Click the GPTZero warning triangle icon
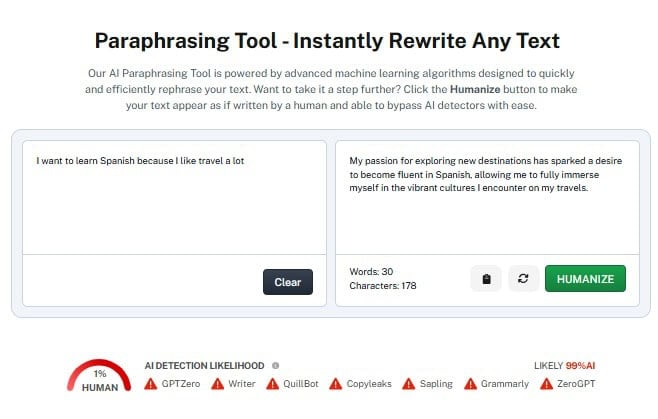This screenshot has width=658, height=419. coord(152,384)
